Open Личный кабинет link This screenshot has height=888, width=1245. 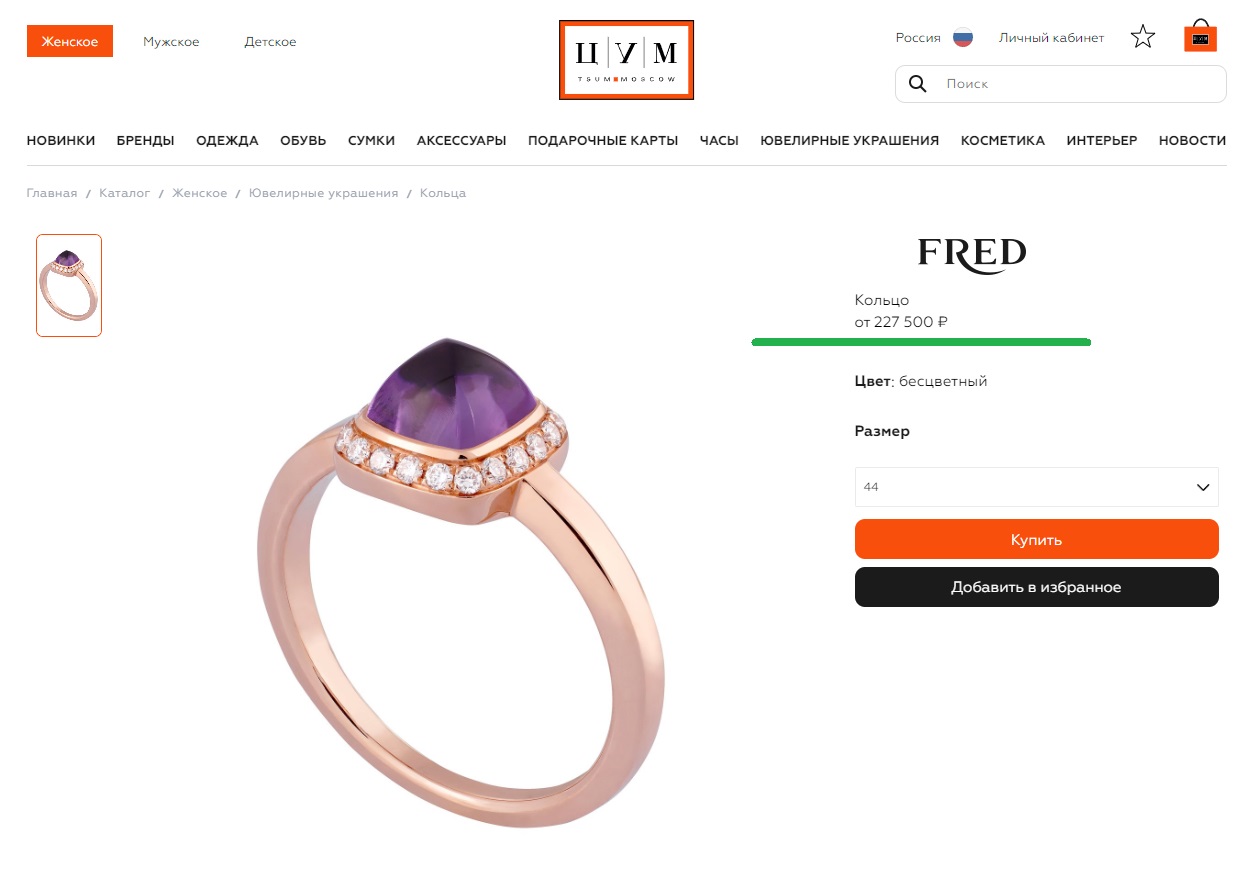1051,38
